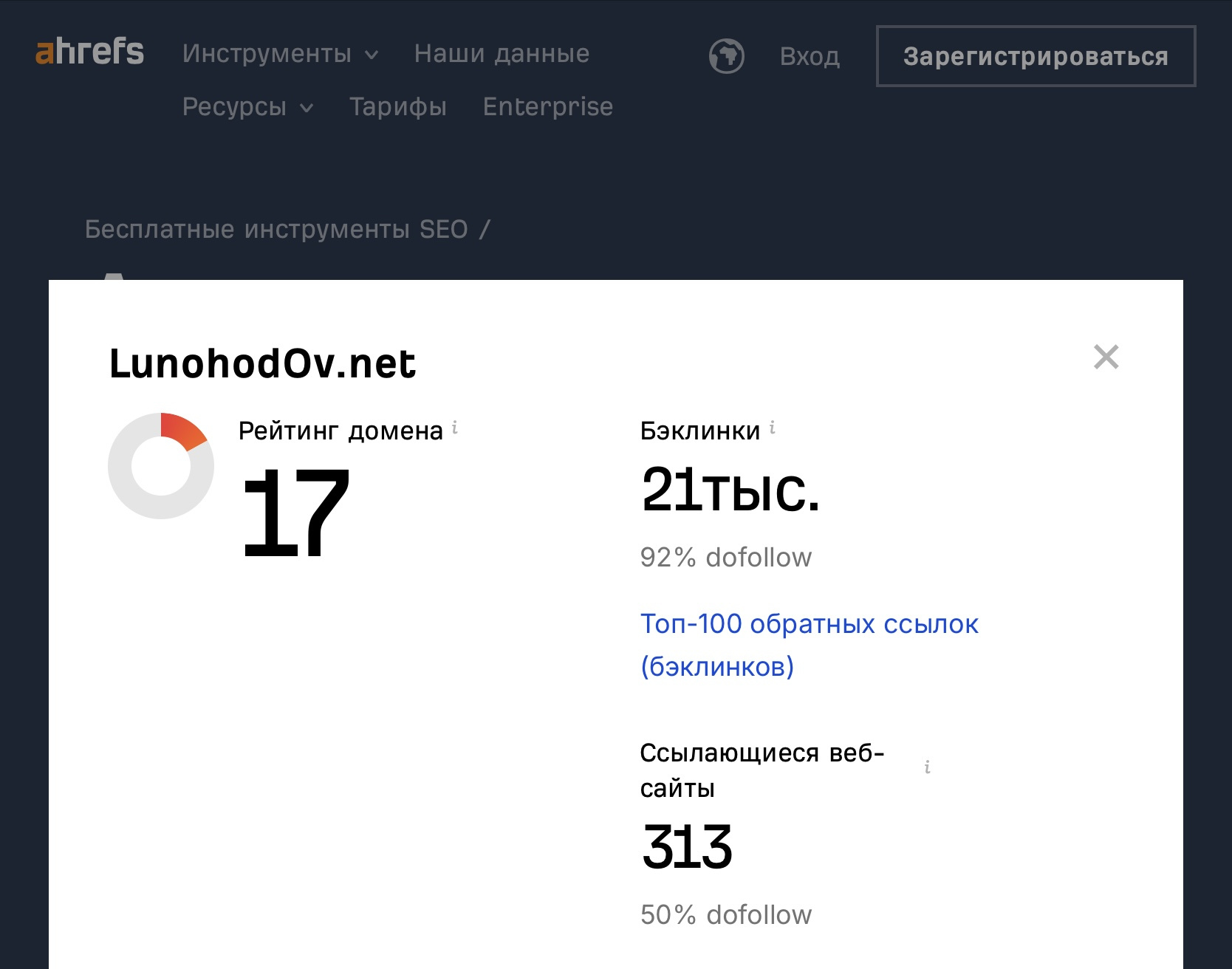Open the Тарифы page
The image size is (1232, 969).
click(x=398, y=107)
